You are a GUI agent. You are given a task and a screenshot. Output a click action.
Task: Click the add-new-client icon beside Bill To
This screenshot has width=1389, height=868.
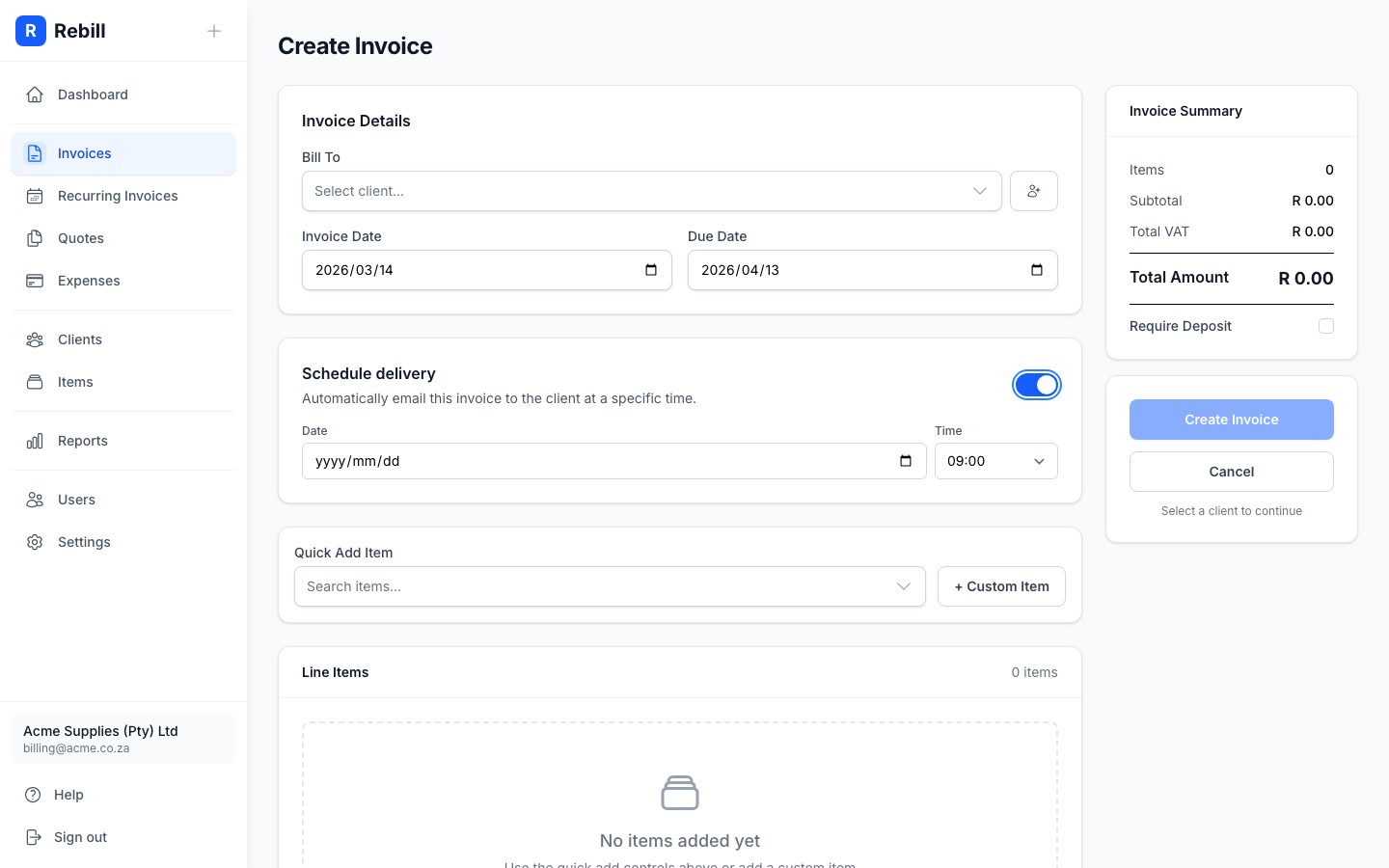click(1034, 191)
